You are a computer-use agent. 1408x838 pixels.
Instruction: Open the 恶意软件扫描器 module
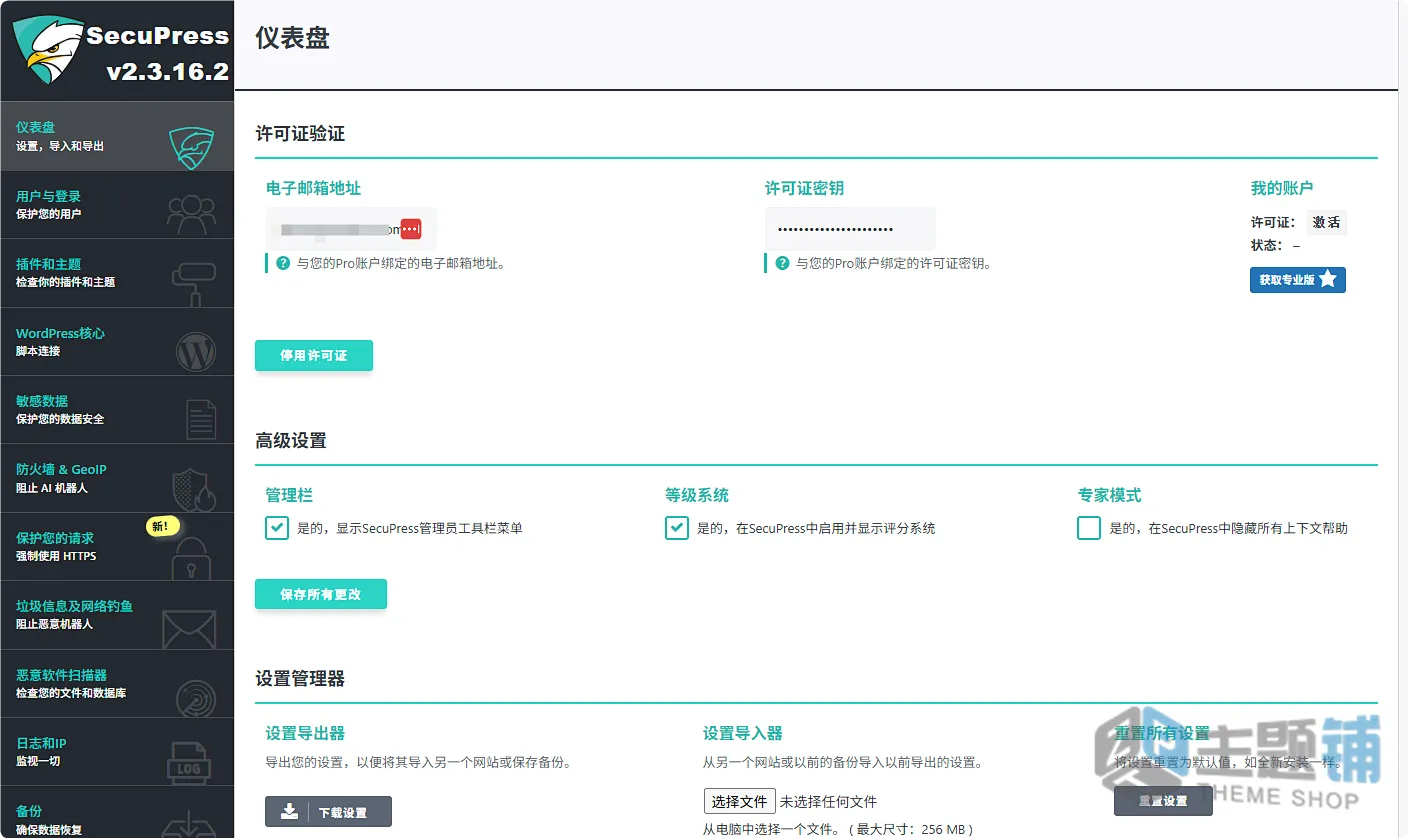click(x=117, y=684)
